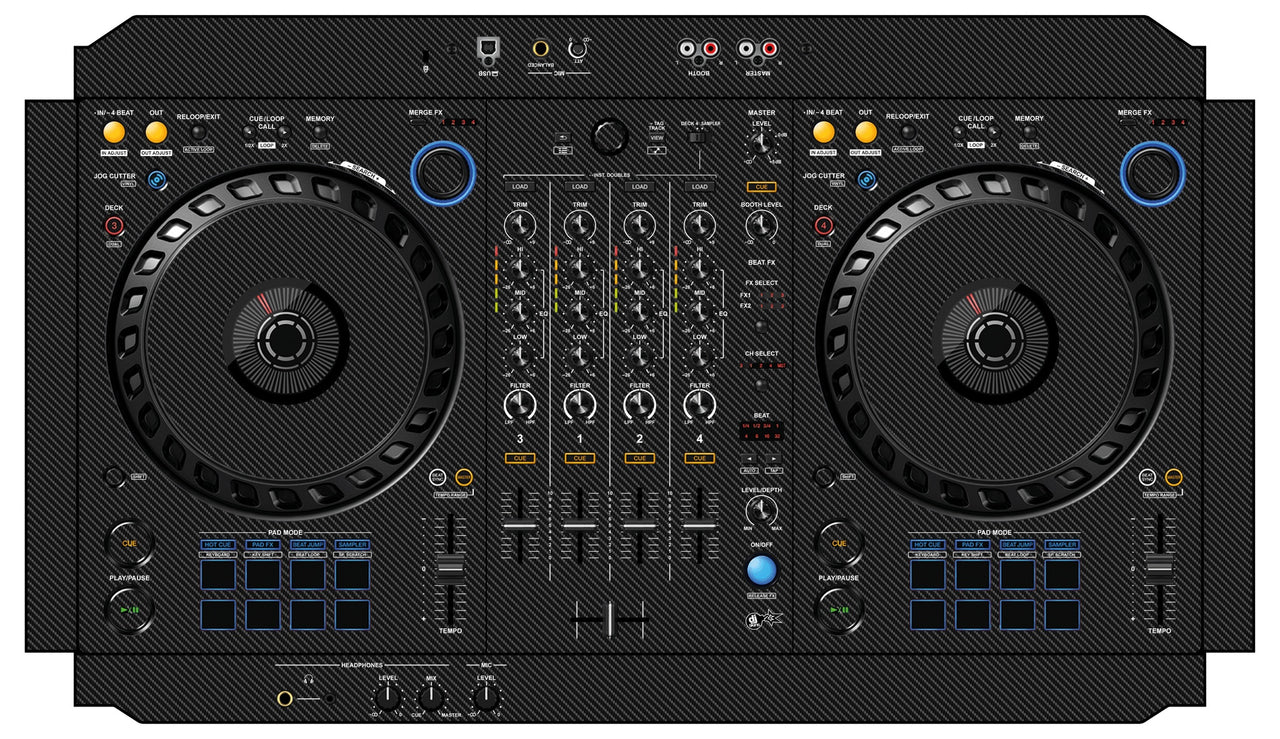Click the channel 2 MID EQ knob
1280x739 pixels.
point(639,311)
